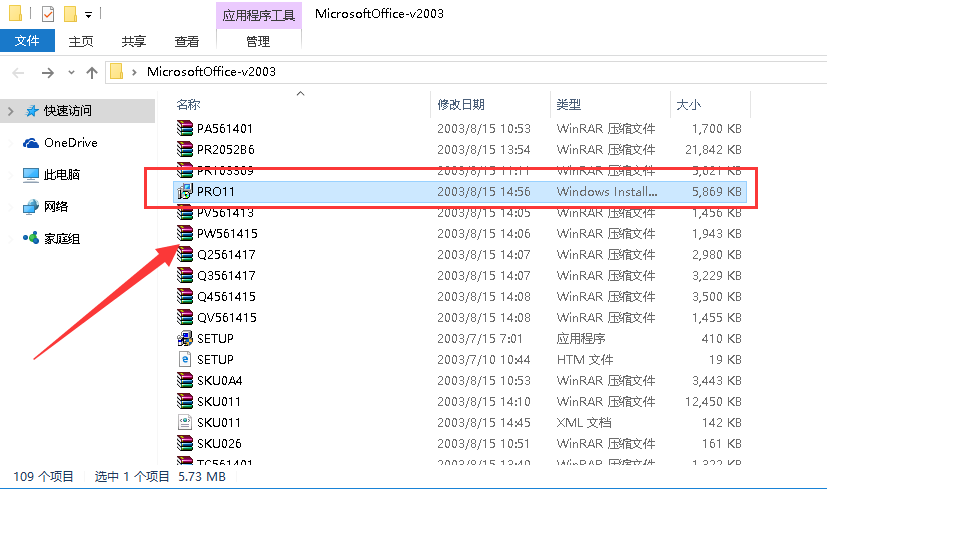Open the quick access toolbar customize dropdown
The height and width of the screenshot is (540, 960).
[x=88, y=14]
